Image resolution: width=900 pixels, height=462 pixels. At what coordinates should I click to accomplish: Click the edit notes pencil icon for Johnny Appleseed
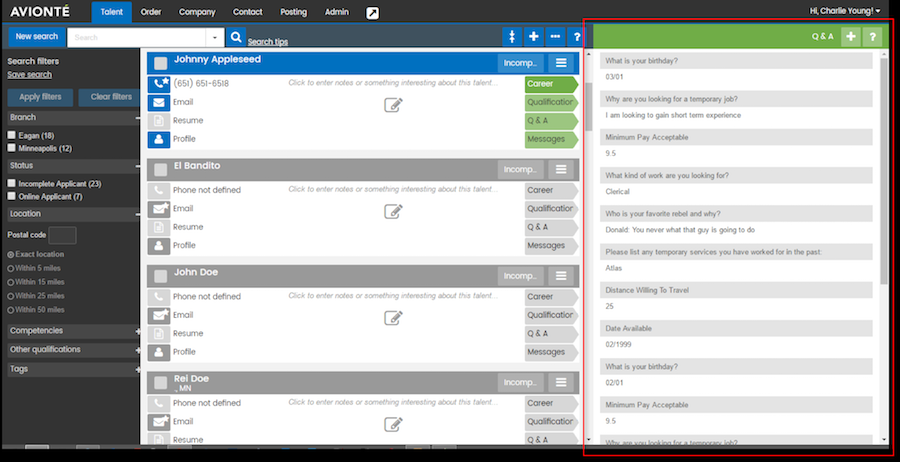(393, 105)
